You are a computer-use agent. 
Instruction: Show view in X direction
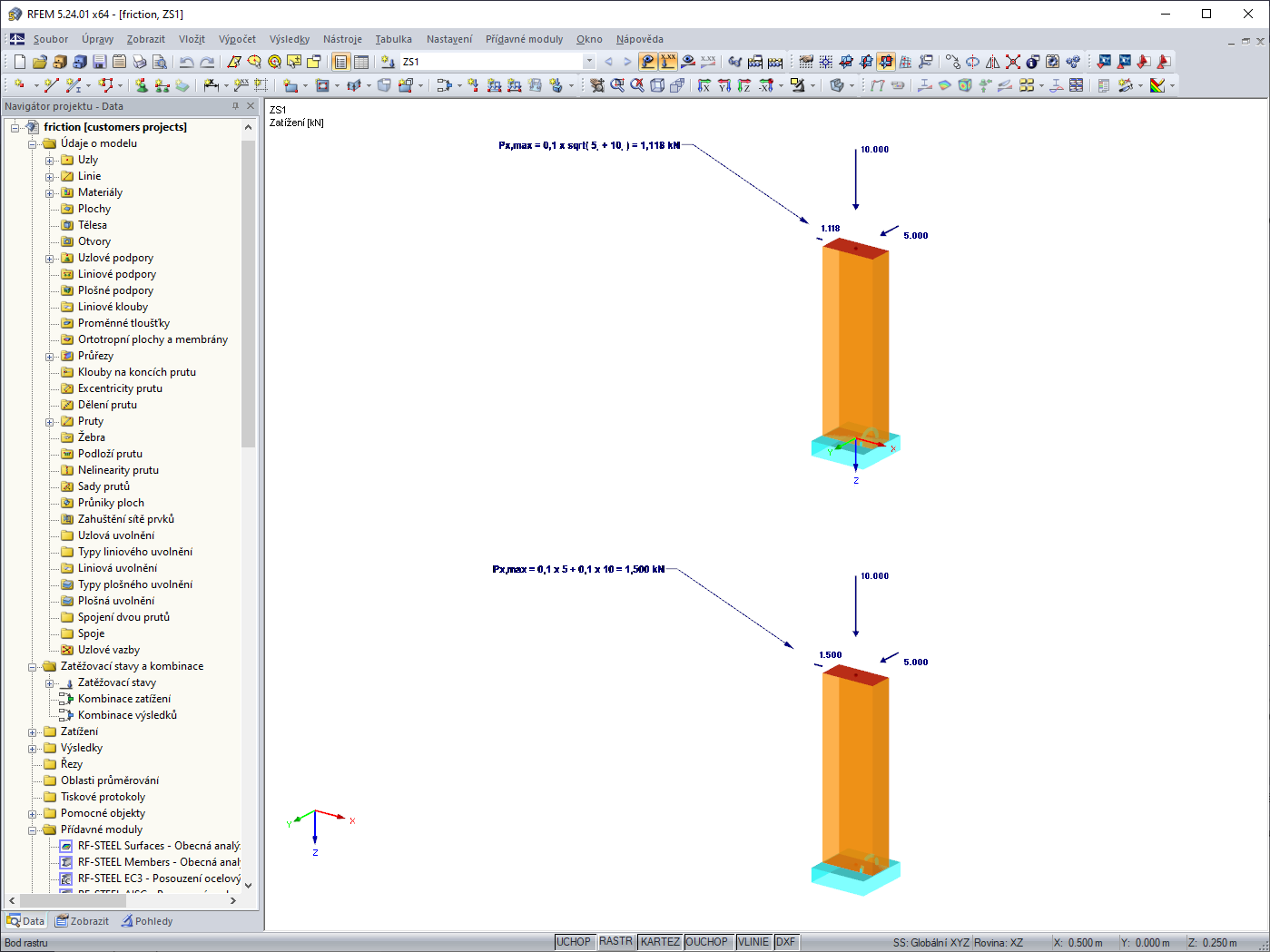704,85
